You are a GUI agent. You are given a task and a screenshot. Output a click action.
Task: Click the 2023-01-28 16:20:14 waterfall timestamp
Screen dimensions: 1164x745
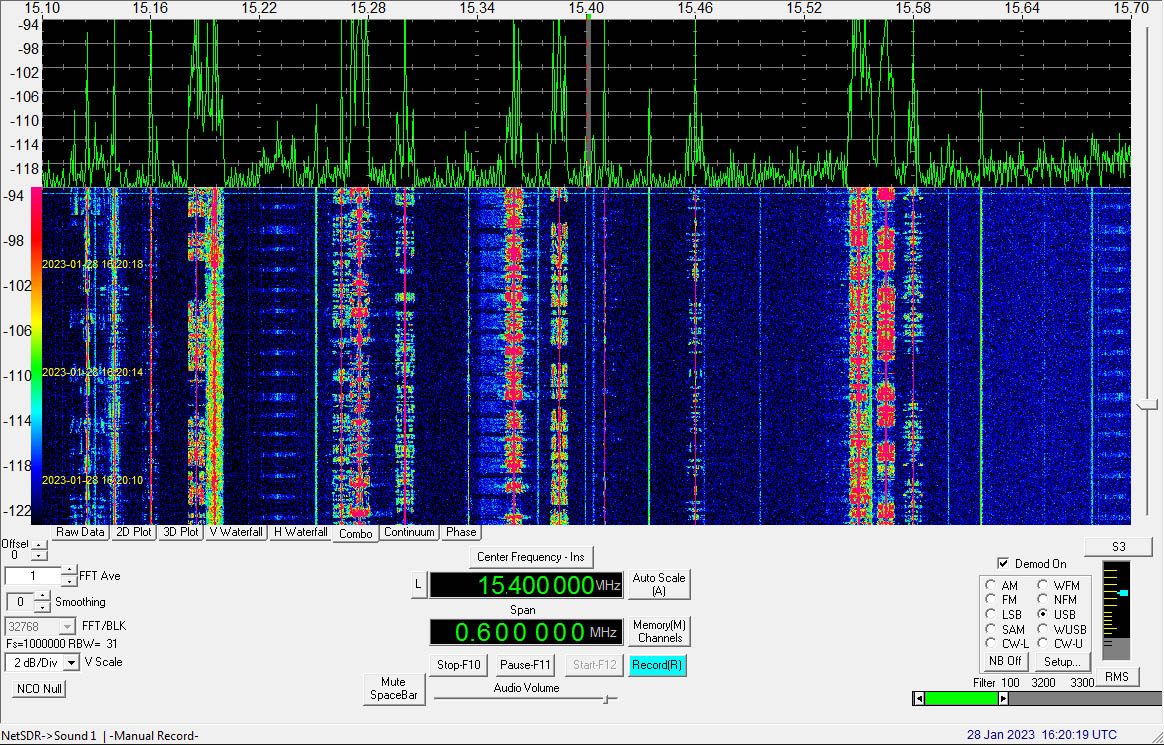[x=92, y=372]
